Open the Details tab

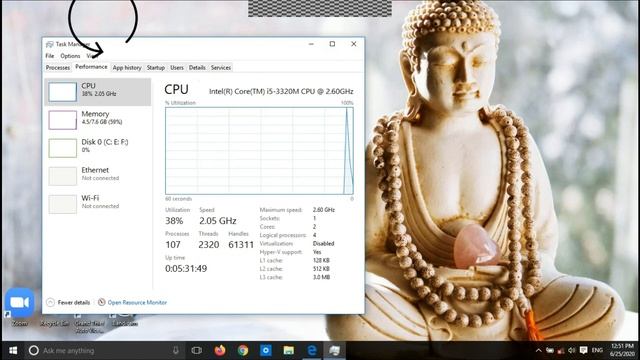(197, 68)
